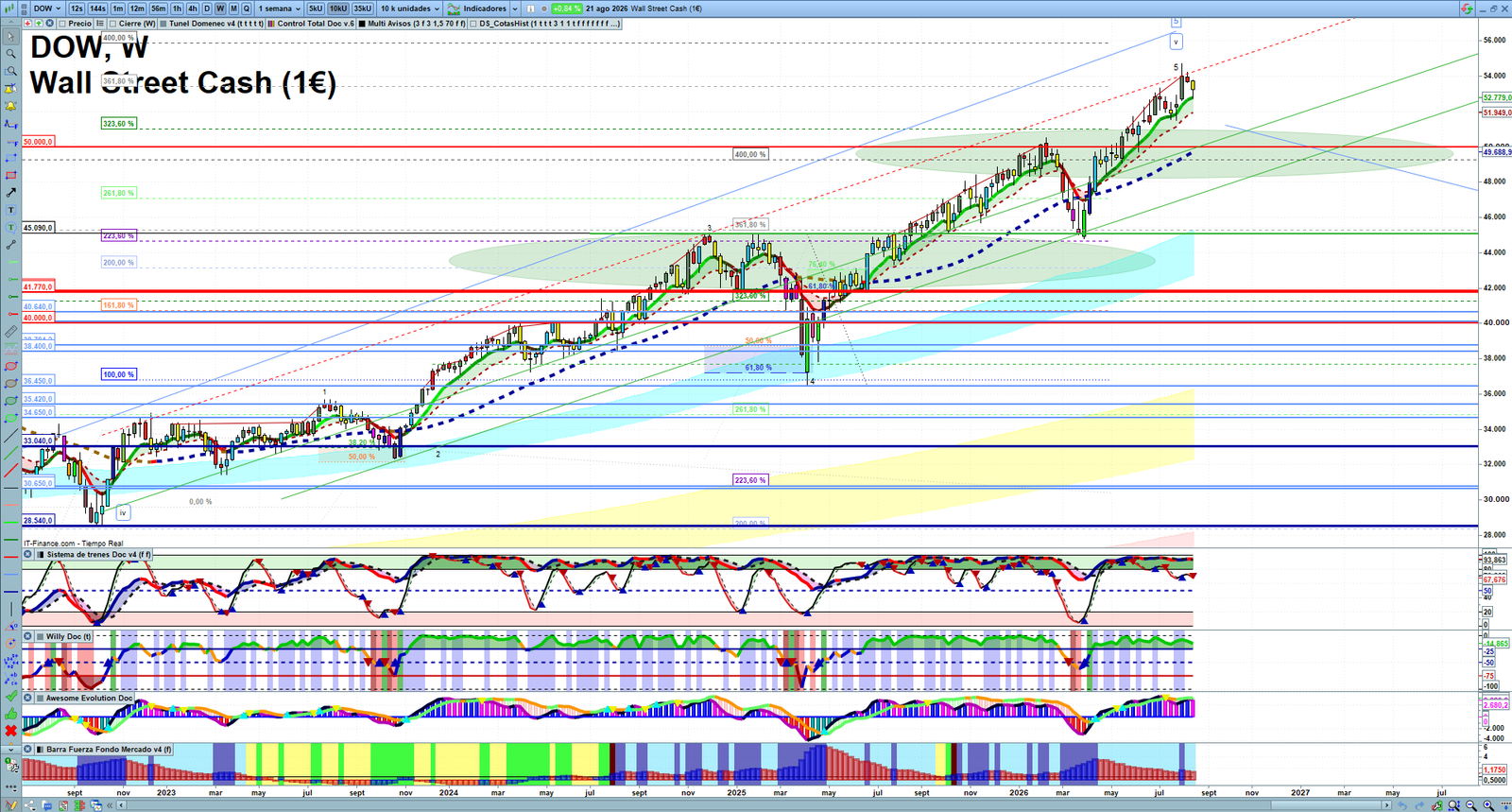
Task: Select the black diagonal trend line tool
Action: (x=11, y=435)
